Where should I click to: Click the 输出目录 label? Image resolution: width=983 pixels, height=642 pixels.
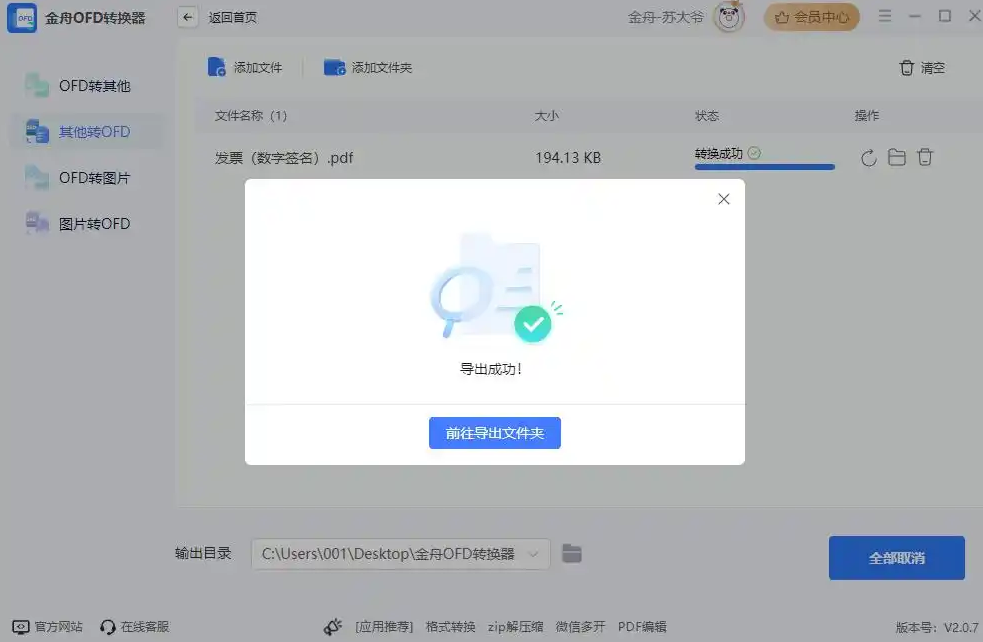[203, 553]
